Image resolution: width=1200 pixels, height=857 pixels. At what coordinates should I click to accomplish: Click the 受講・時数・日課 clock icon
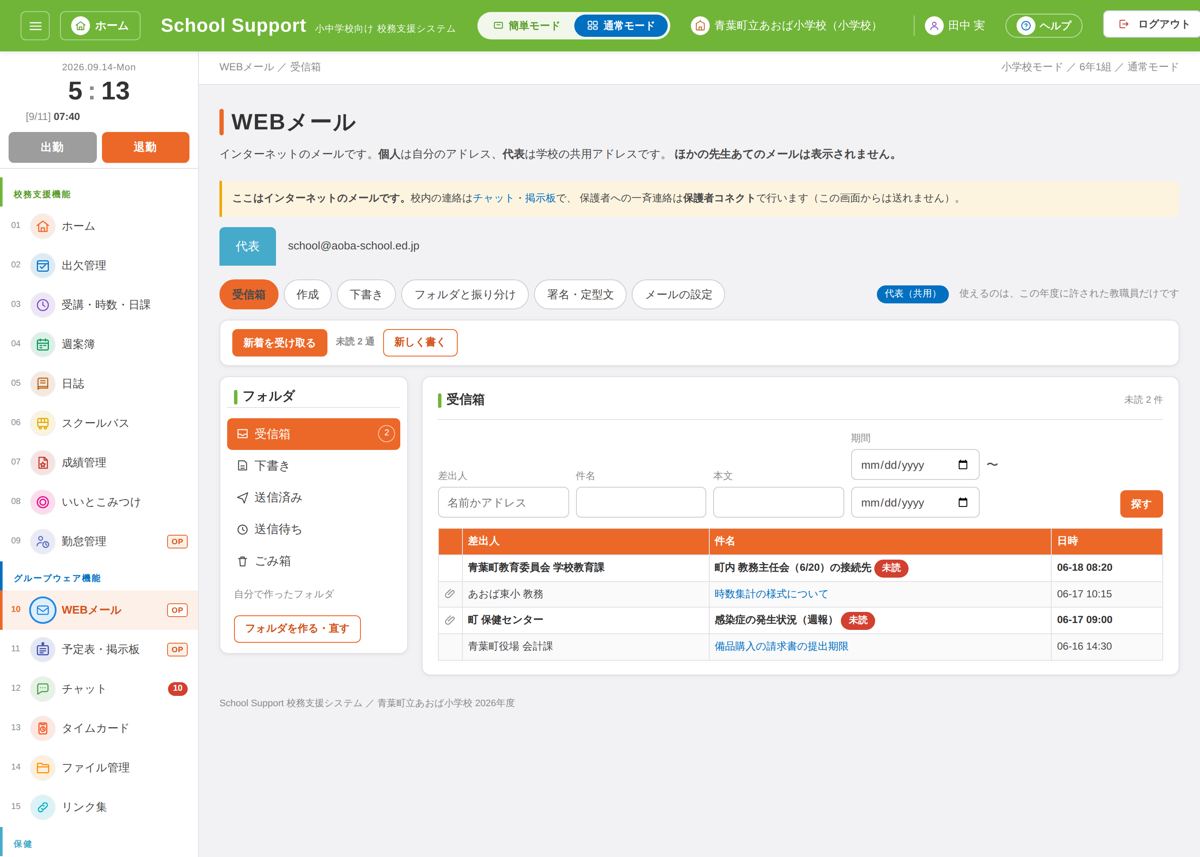click(x=43, y=305)
